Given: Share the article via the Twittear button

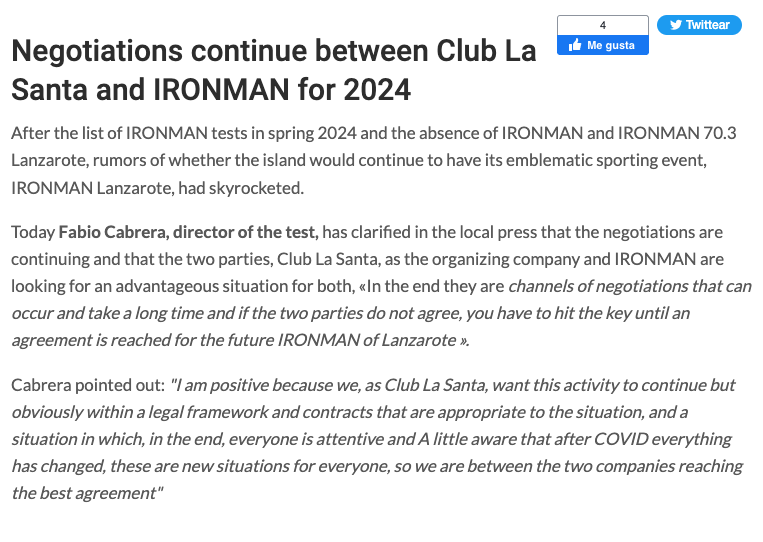Looking at the screenshot, I should [699, 25].
